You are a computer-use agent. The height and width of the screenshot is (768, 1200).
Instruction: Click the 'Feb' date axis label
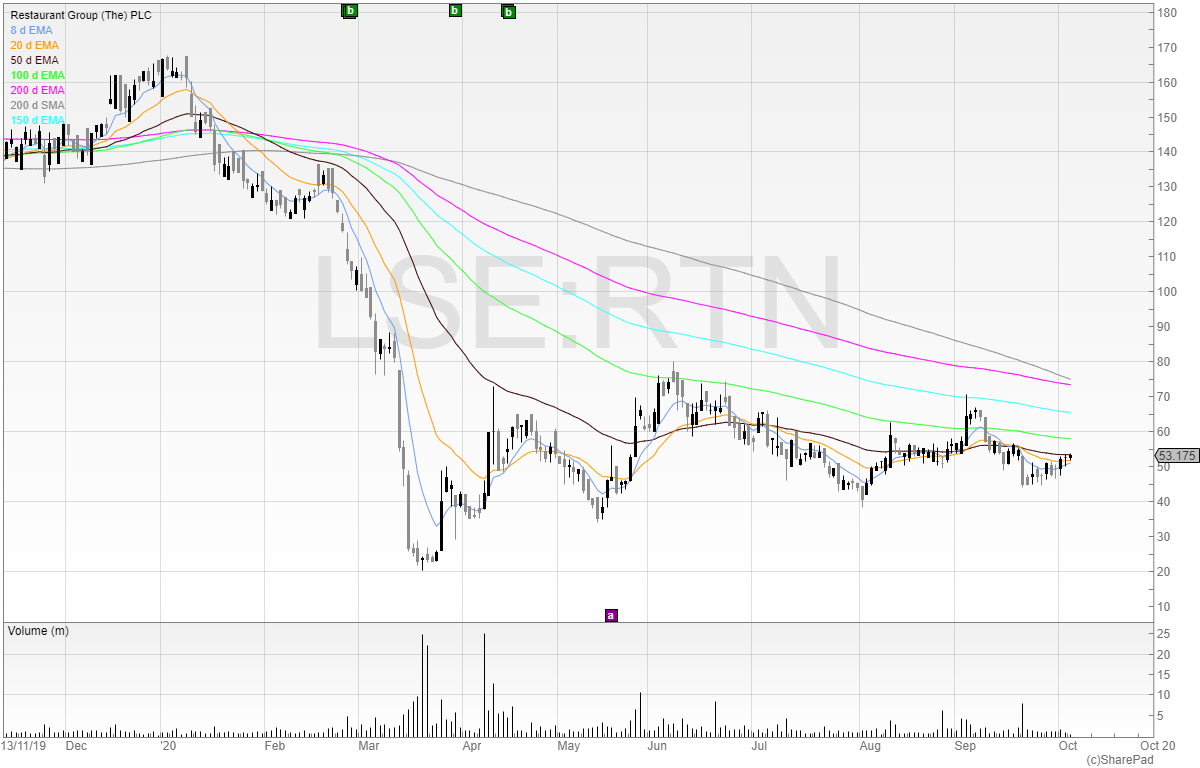click(275, 745)
